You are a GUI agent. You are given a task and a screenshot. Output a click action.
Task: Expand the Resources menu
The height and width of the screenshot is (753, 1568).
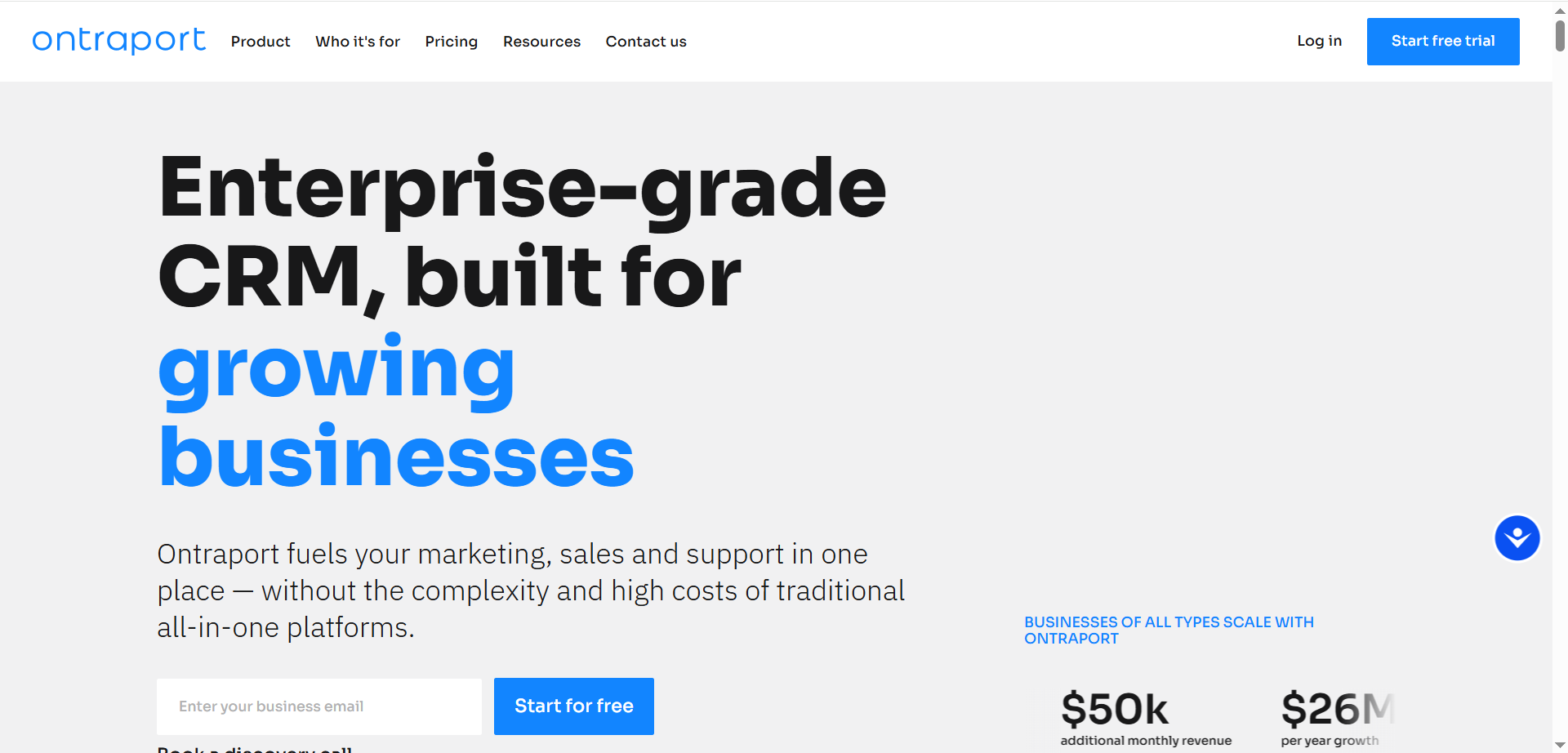point(541,42)
